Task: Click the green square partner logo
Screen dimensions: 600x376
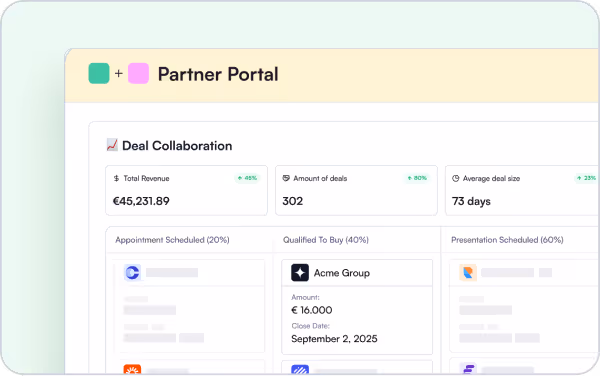Action: pos(99,73)
